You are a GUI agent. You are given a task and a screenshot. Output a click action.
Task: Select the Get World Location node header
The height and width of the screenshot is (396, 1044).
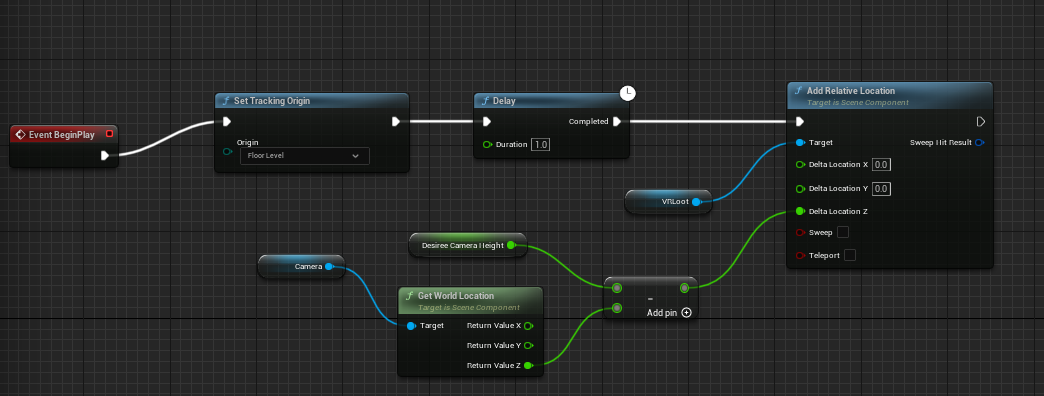[x=470, y=301]
